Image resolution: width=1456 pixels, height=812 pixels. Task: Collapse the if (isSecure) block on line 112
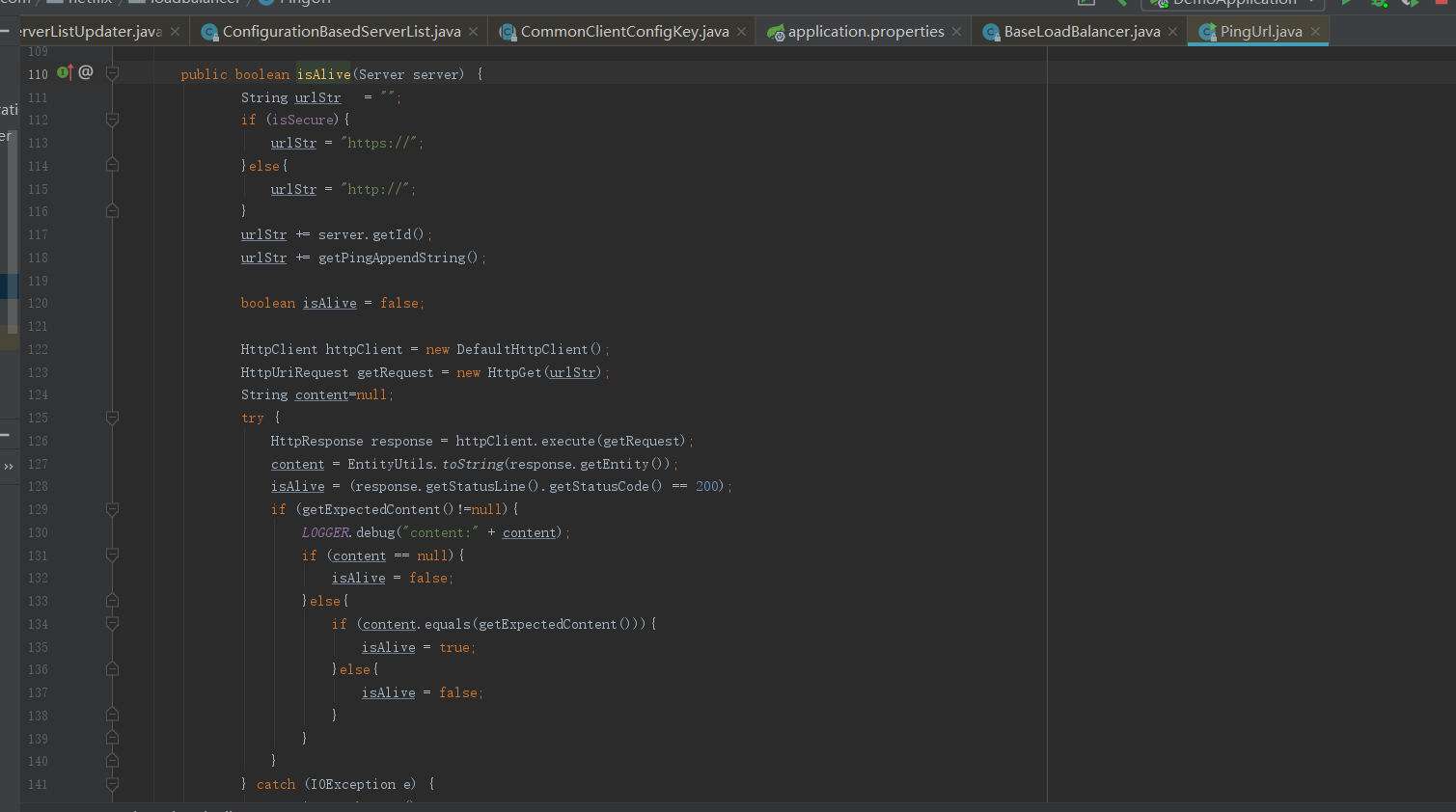tap(112, 120)
